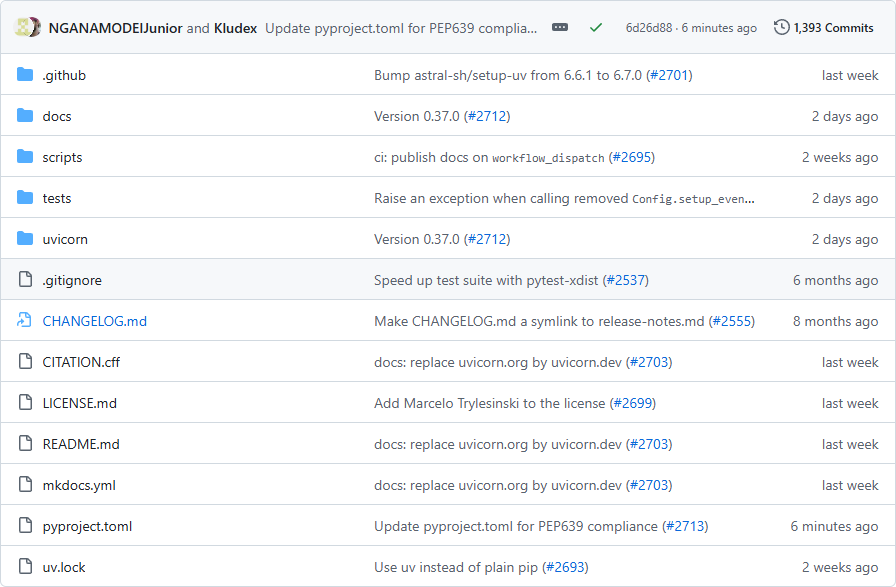Click the pyproject.toml file icon

tap(25, 526)
